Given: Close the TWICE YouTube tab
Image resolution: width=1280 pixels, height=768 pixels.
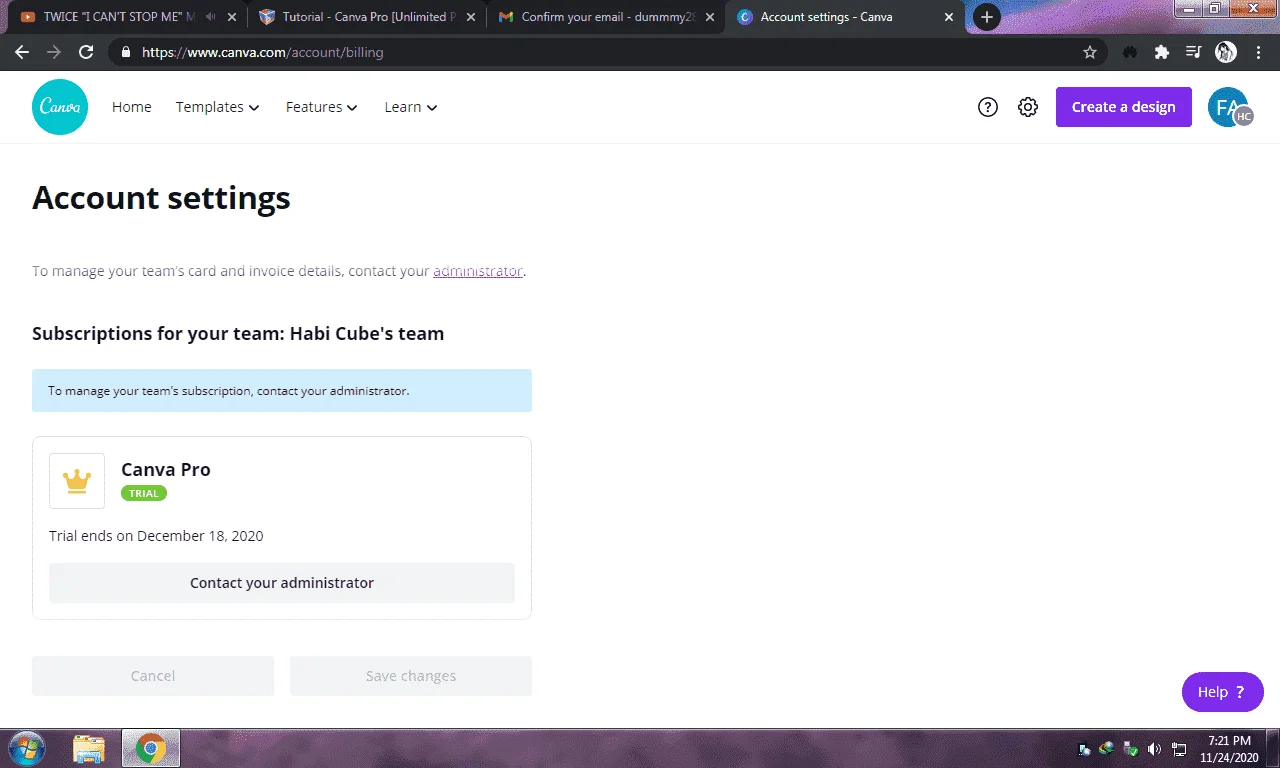Looking at the screenshot, I should tap(233, 17).
